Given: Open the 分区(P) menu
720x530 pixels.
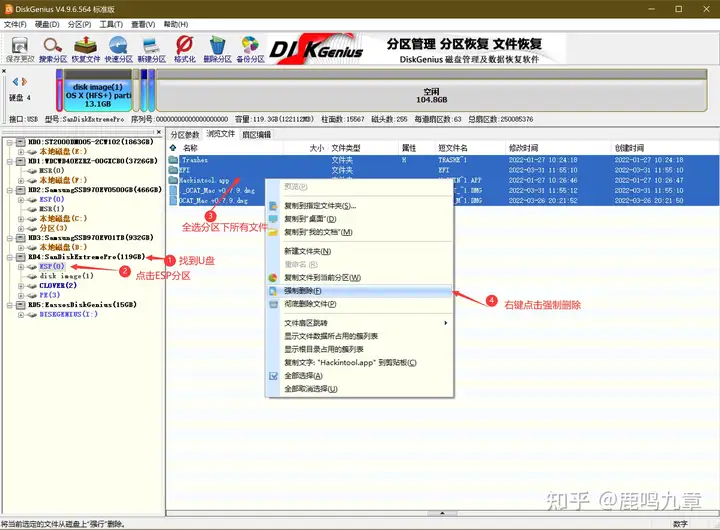Looking at the screenshot, I should click(79, 24).
